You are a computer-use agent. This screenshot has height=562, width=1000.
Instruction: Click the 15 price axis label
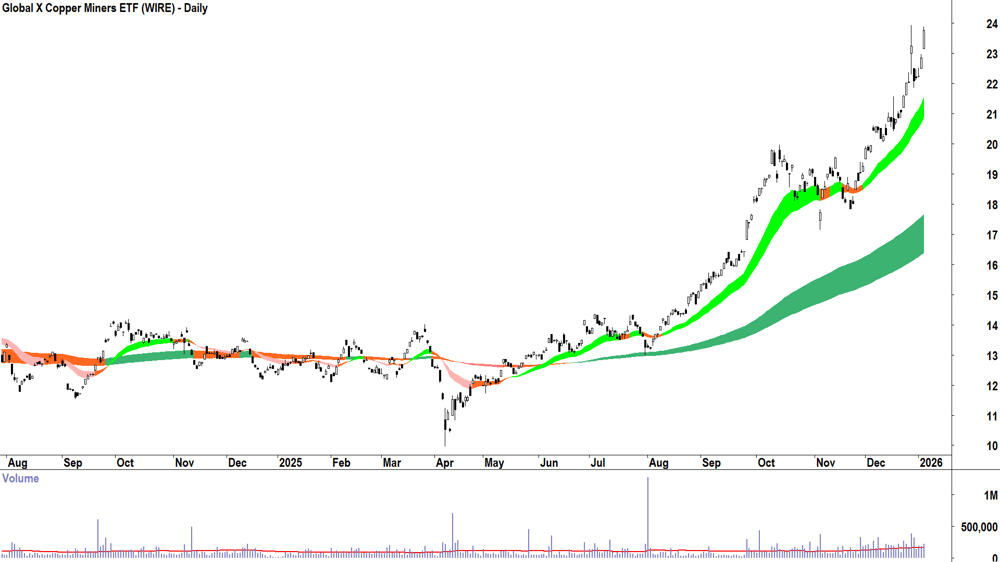pyautogui.click(x=992, y=296)
